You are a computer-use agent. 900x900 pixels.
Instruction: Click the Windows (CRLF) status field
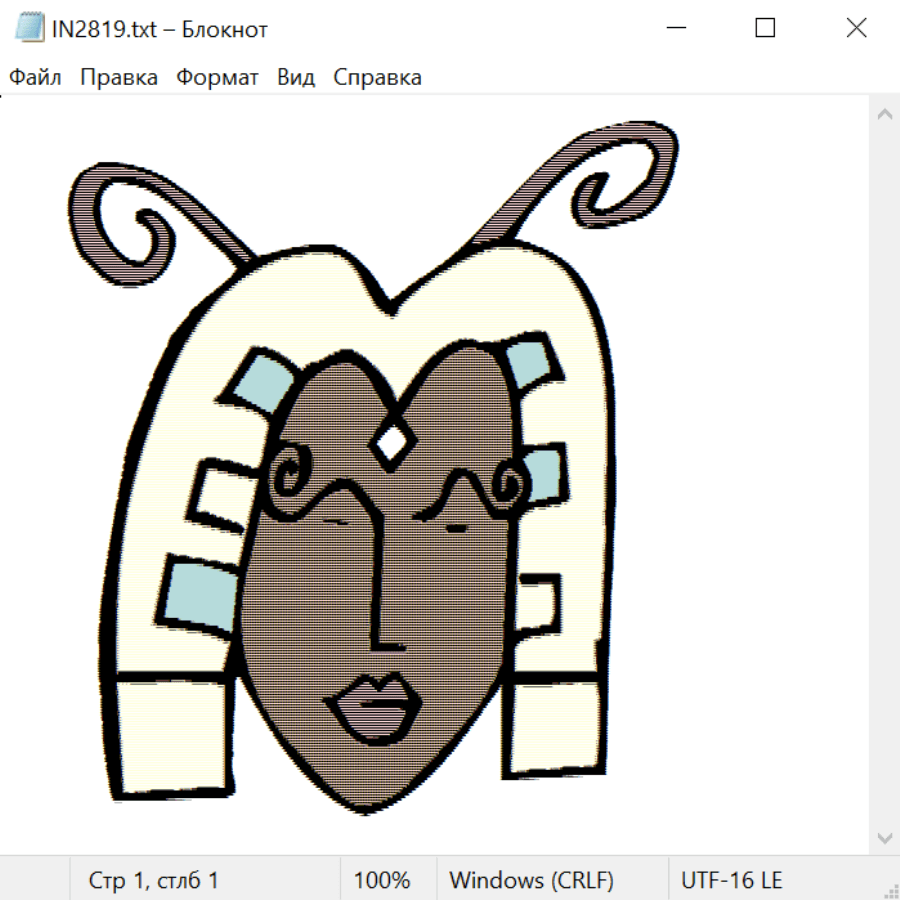point(531,881)
